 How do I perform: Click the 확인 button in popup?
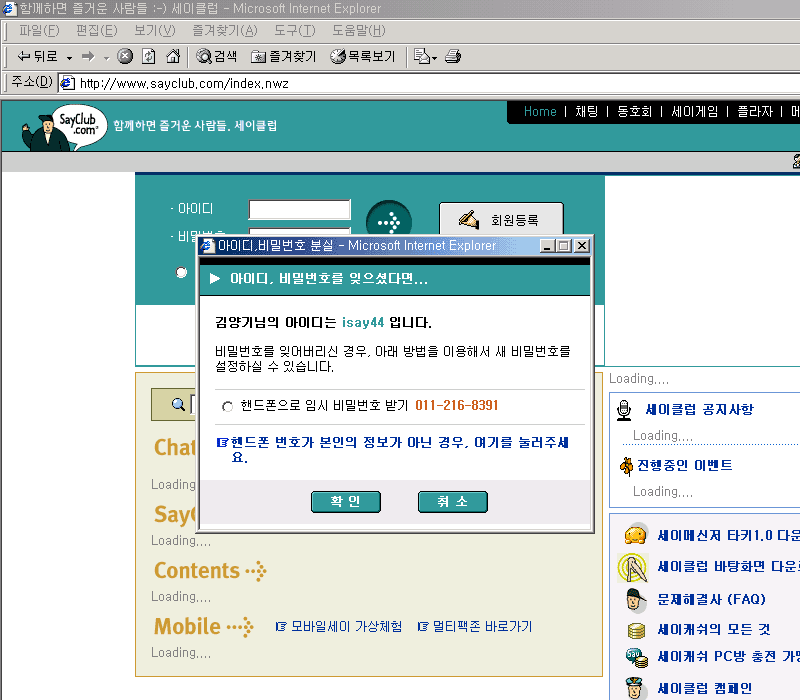[x=345, y=502]
